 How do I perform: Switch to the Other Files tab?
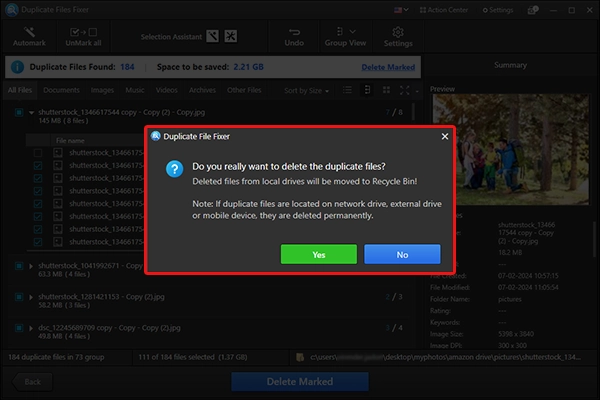[x=244, y=90]
